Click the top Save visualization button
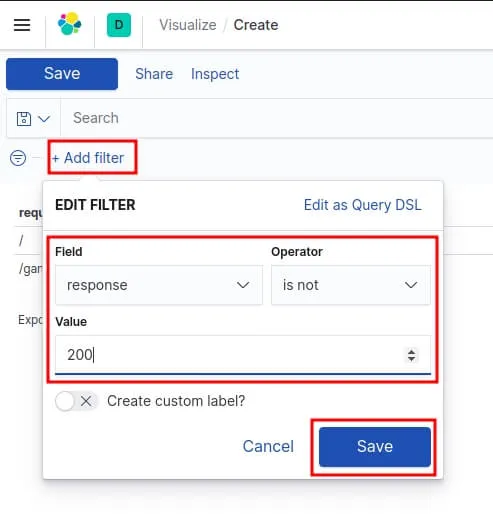Viewport: 493px width, 527px height. pos(62,74)
